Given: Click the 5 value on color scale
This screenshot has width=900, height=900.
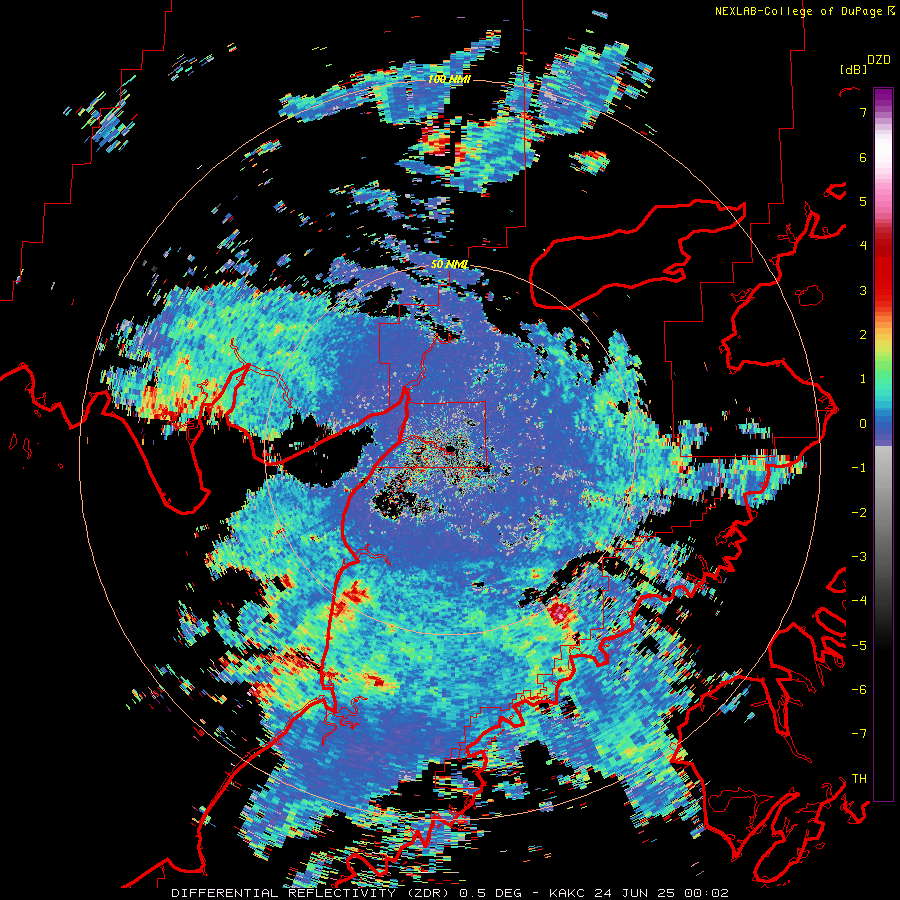Looking at the screenshot, I should click(x=863, y=201).
